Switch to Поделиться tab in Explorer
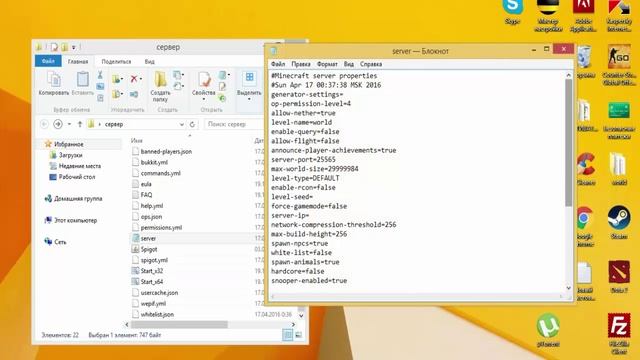The width and height of the screenshot is (640, 360). (116, 62)
